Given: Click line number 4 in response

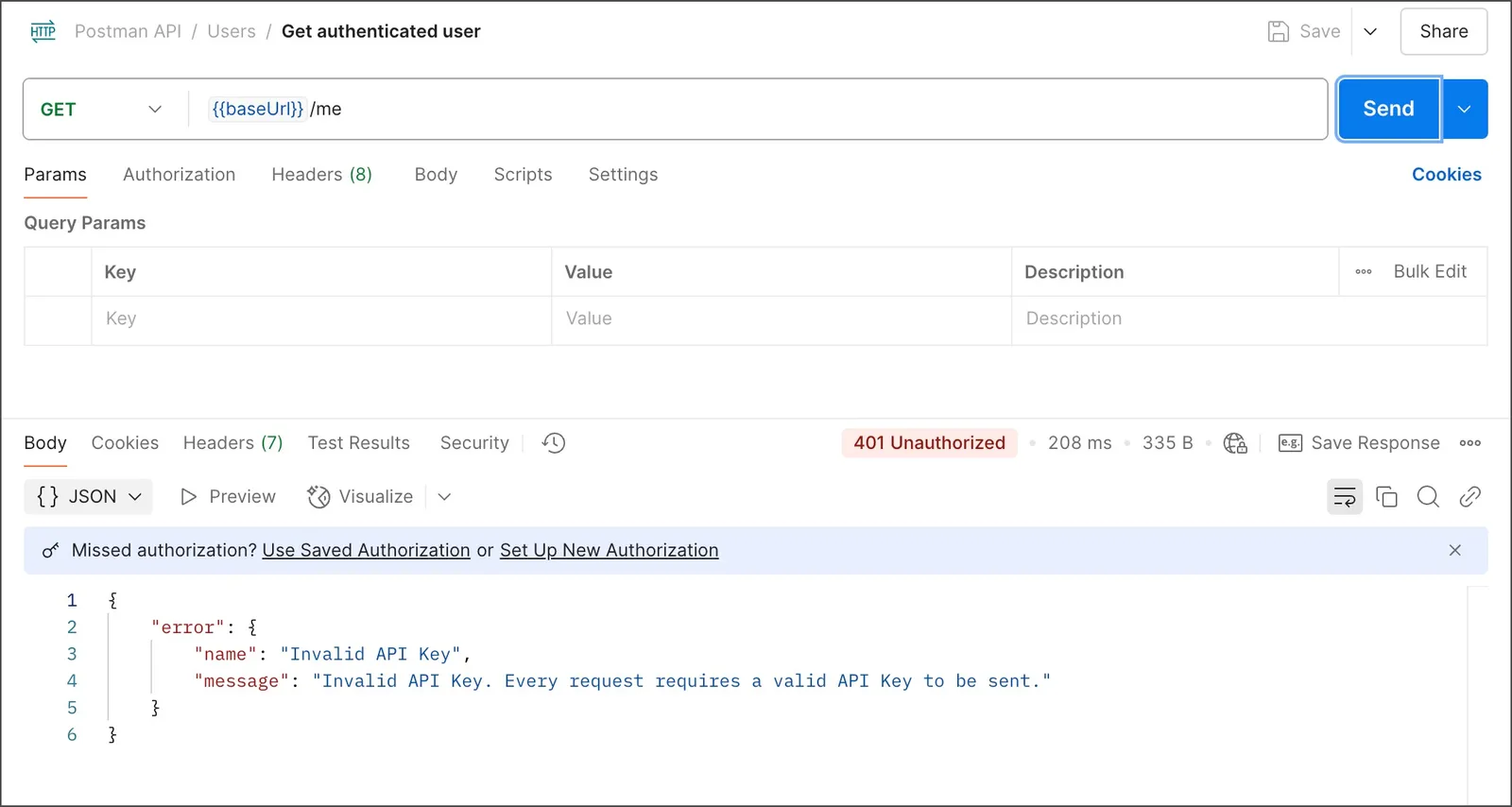Looking at the screenshot, I should [x=72, y=681].
